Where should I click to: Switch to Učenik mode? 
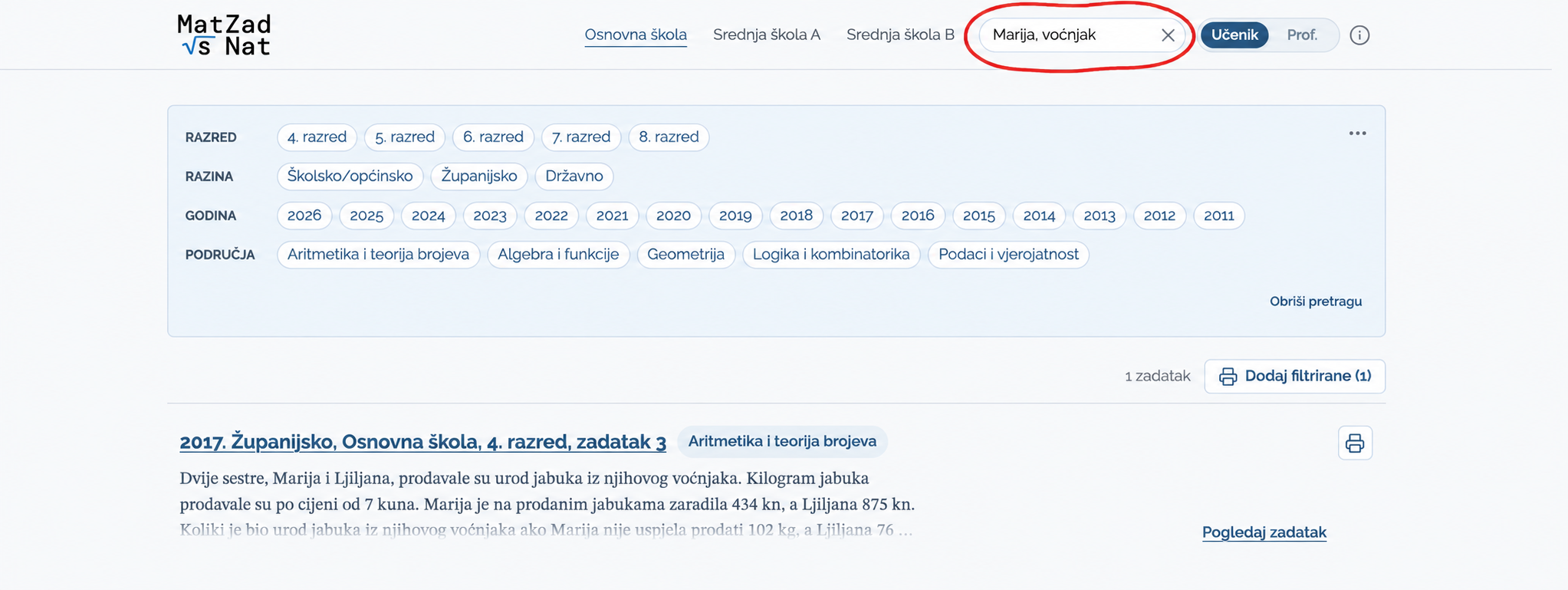(x=1234, y=35)
